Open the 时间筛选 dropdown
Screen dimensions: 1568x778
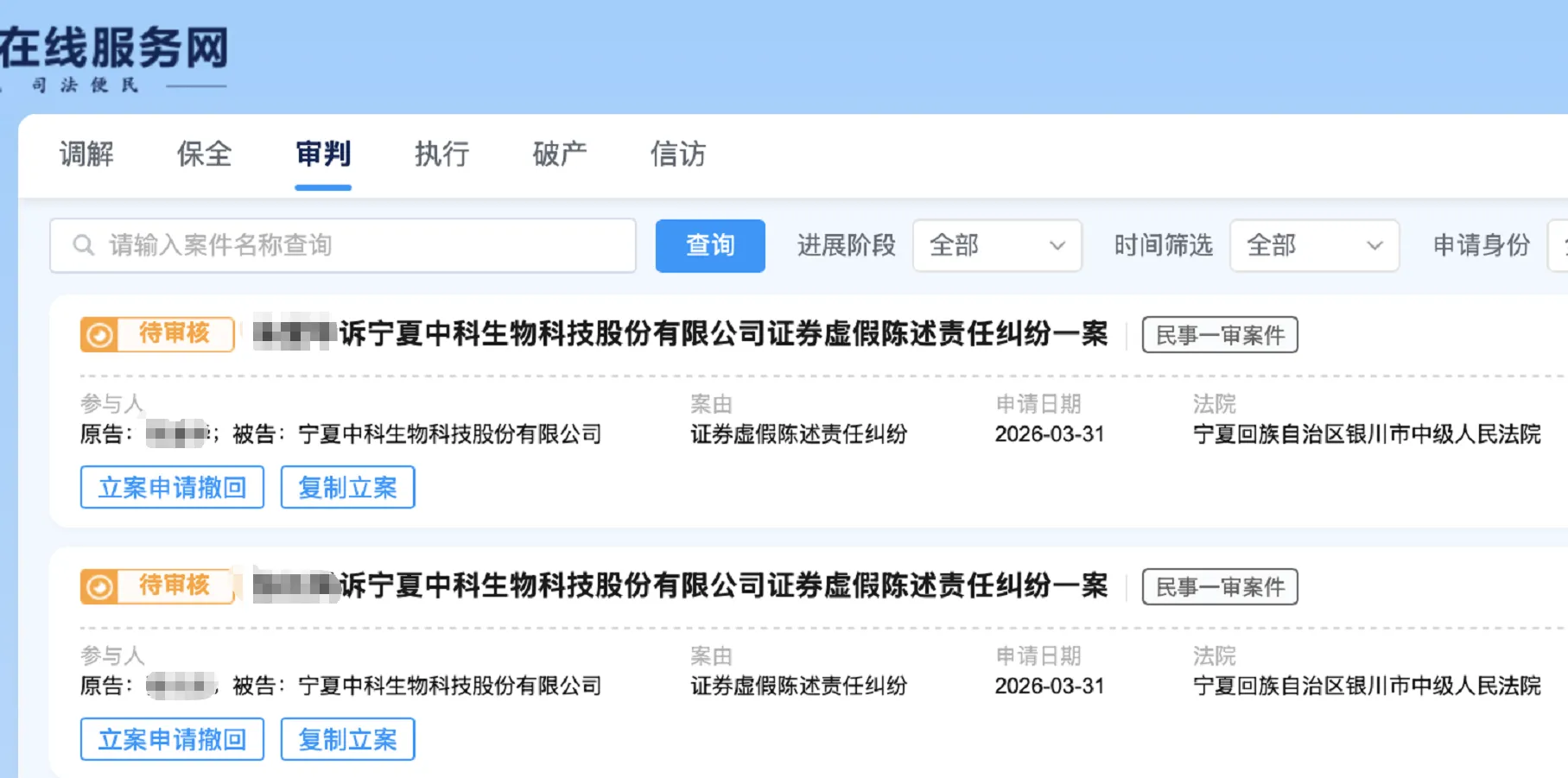1312,245
